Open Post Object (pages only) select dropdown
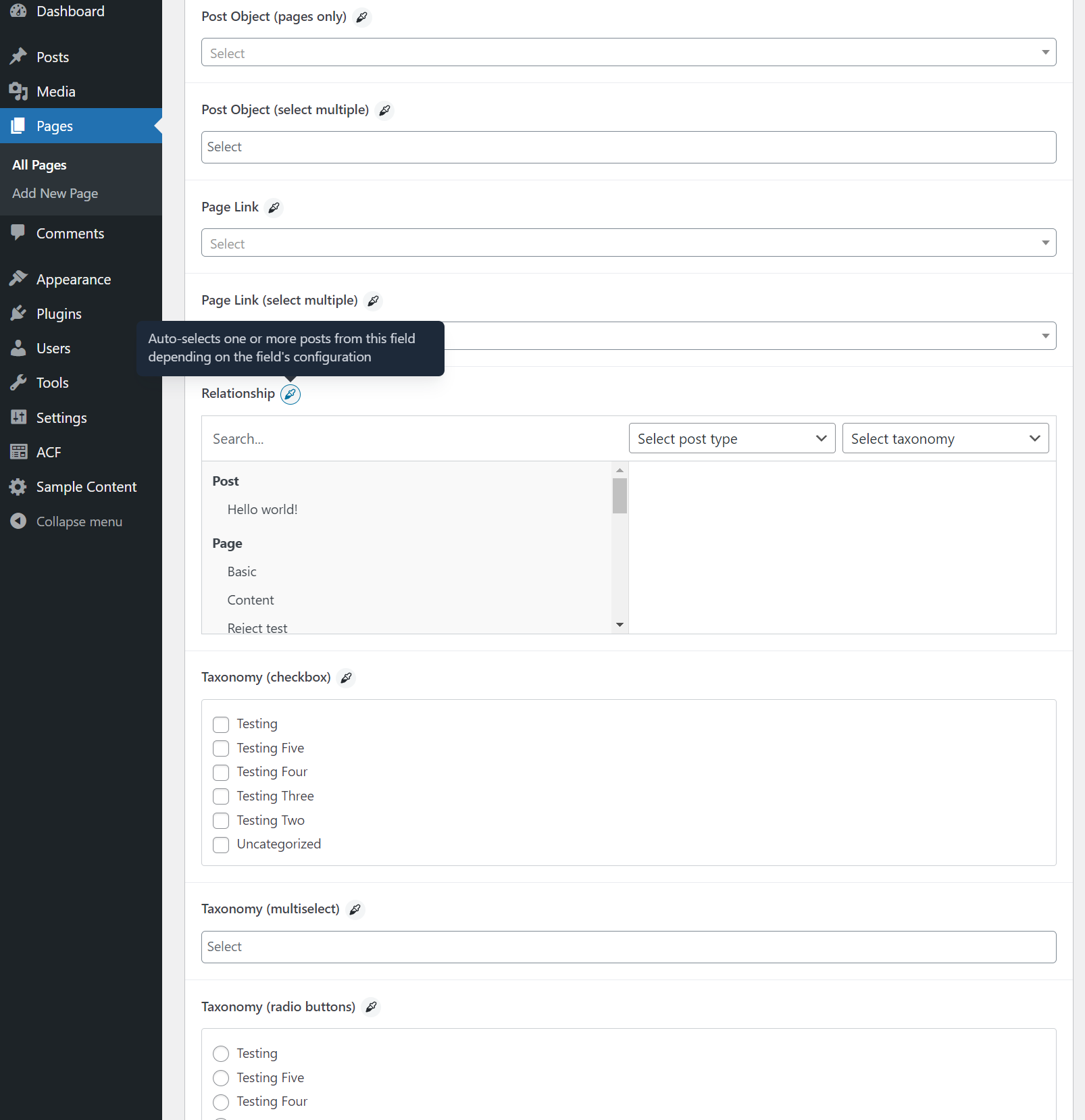This screenshot has width=1085, height=1120. pyautogui.click(x=628, y=52)
